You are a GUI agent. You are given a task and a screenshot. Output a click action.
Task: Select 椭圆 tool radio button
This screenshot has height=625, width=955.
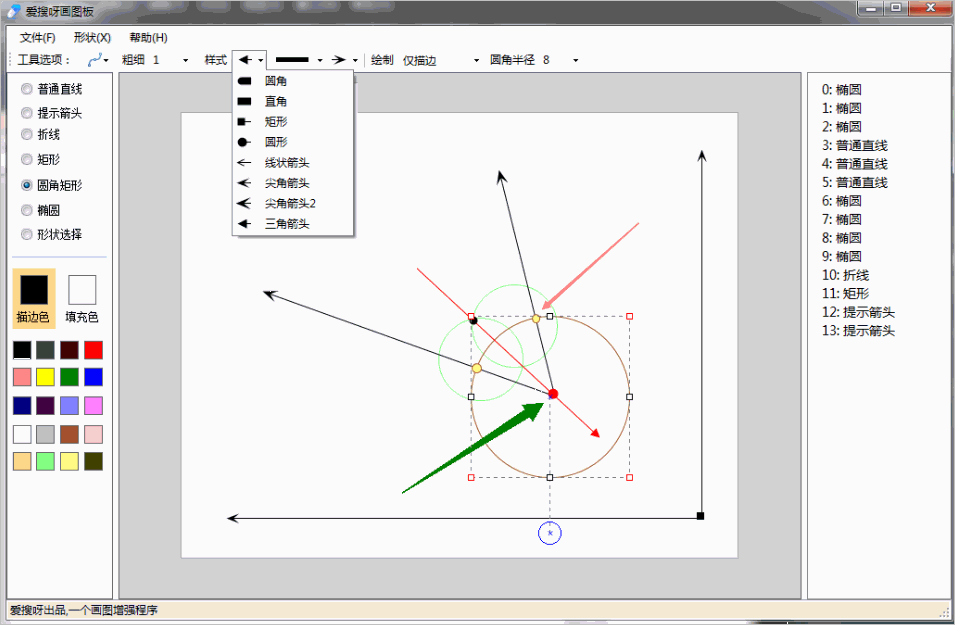pyautogui.click(x=27, y=210)
